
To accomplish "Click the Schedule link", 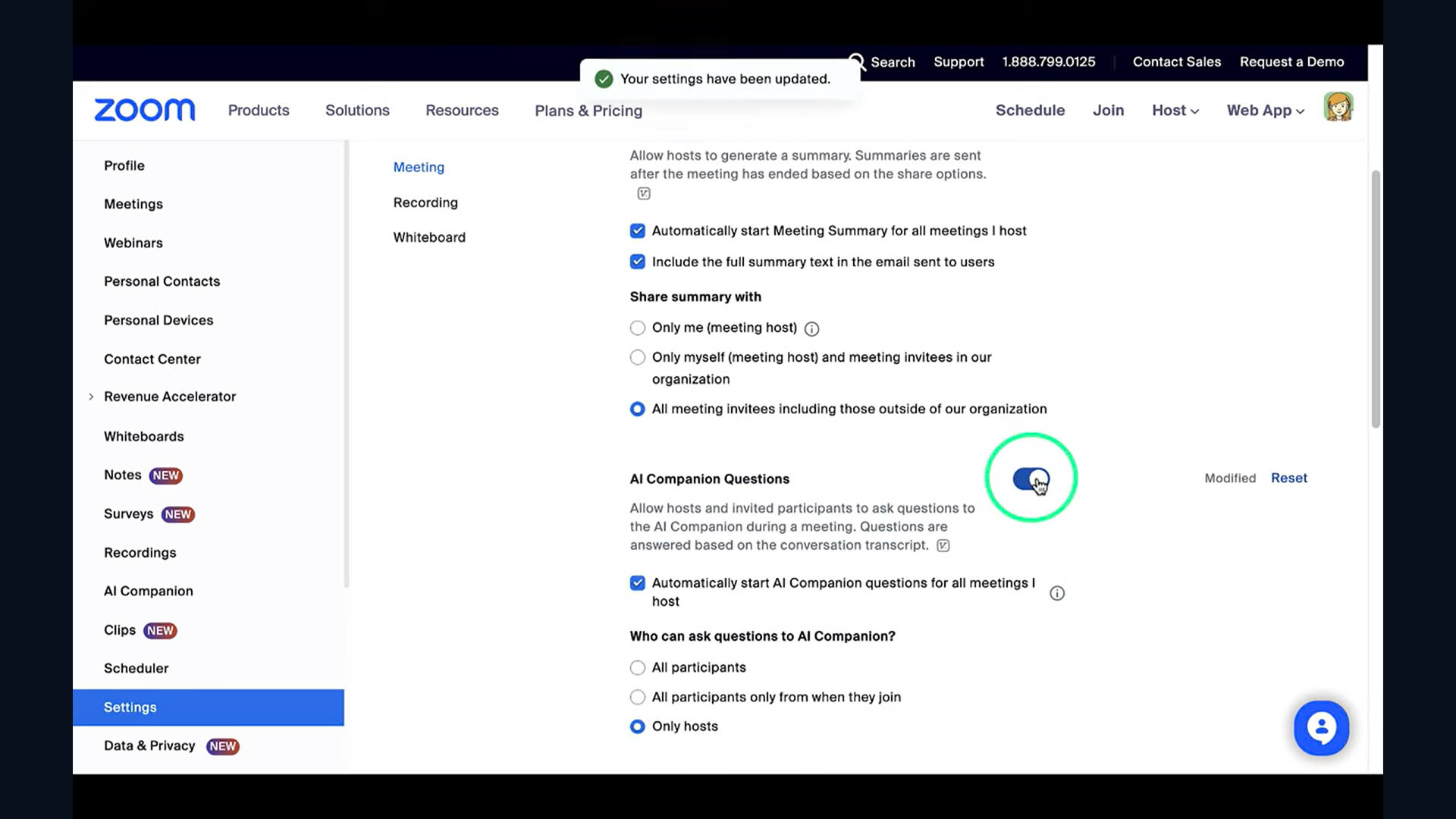I will (x=1029, y=111).
